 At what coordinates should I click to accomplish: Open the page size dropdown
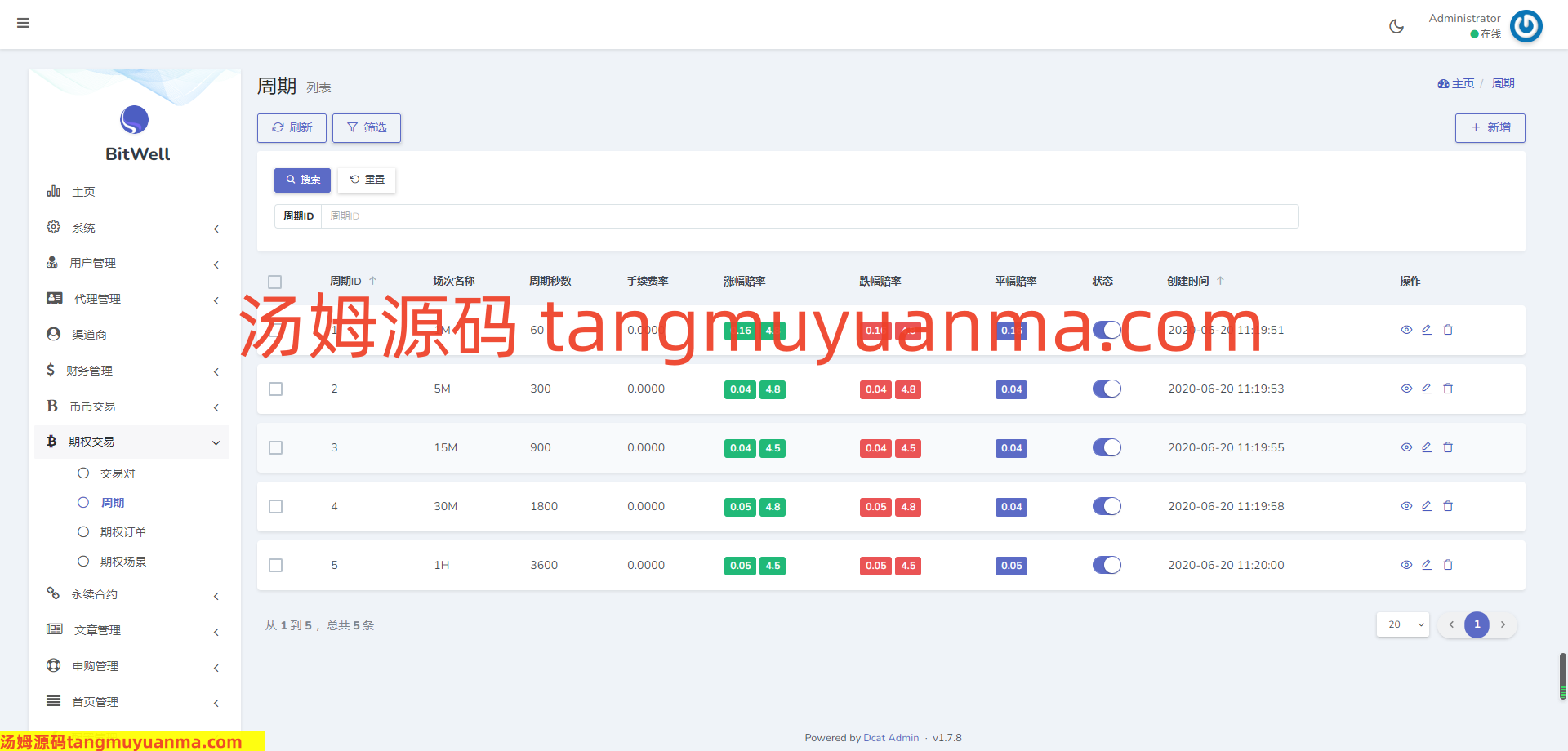pos(1402,624)
